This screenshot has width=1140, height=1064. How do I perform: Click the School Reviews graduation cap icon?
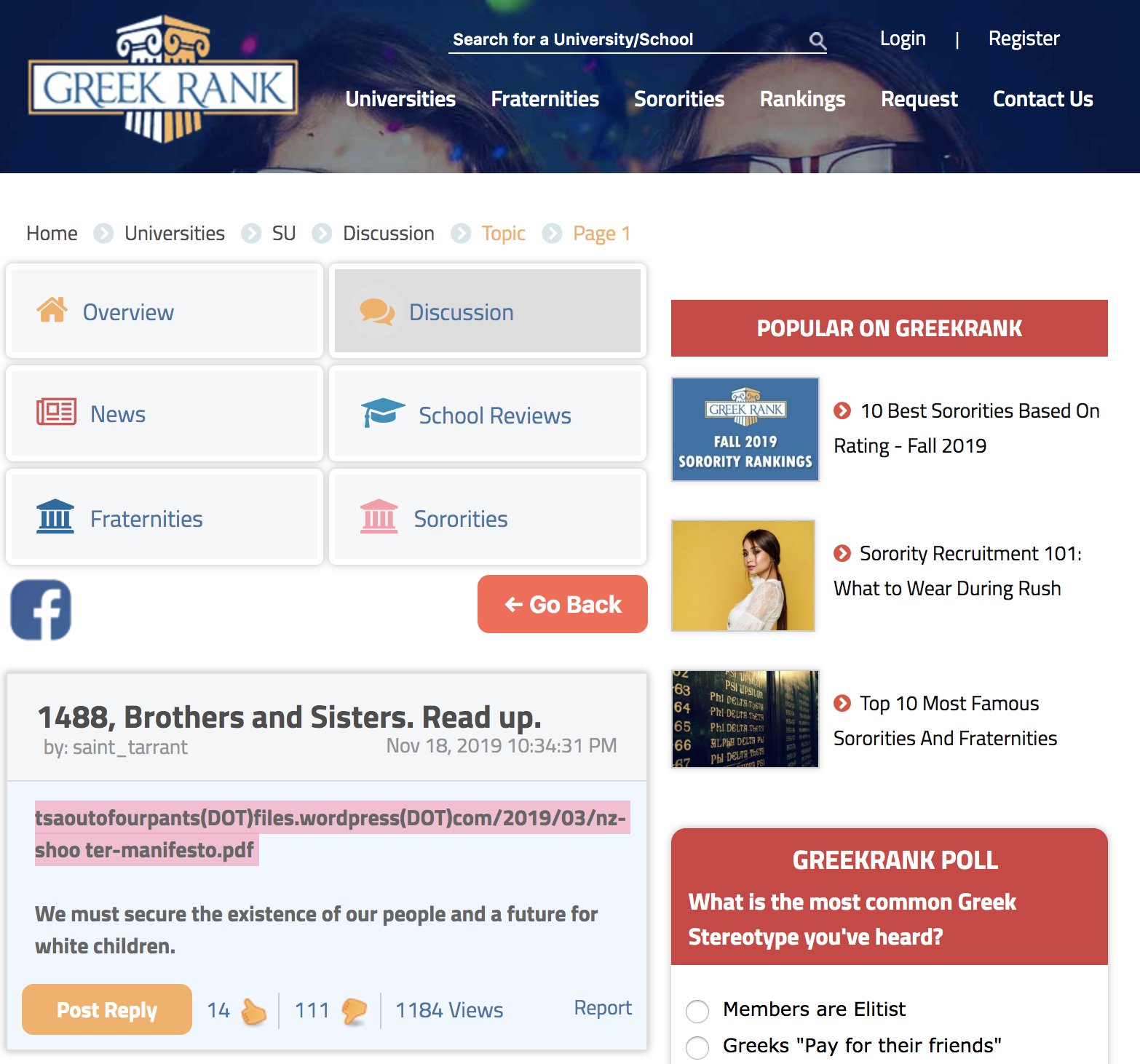coord(383,413)
